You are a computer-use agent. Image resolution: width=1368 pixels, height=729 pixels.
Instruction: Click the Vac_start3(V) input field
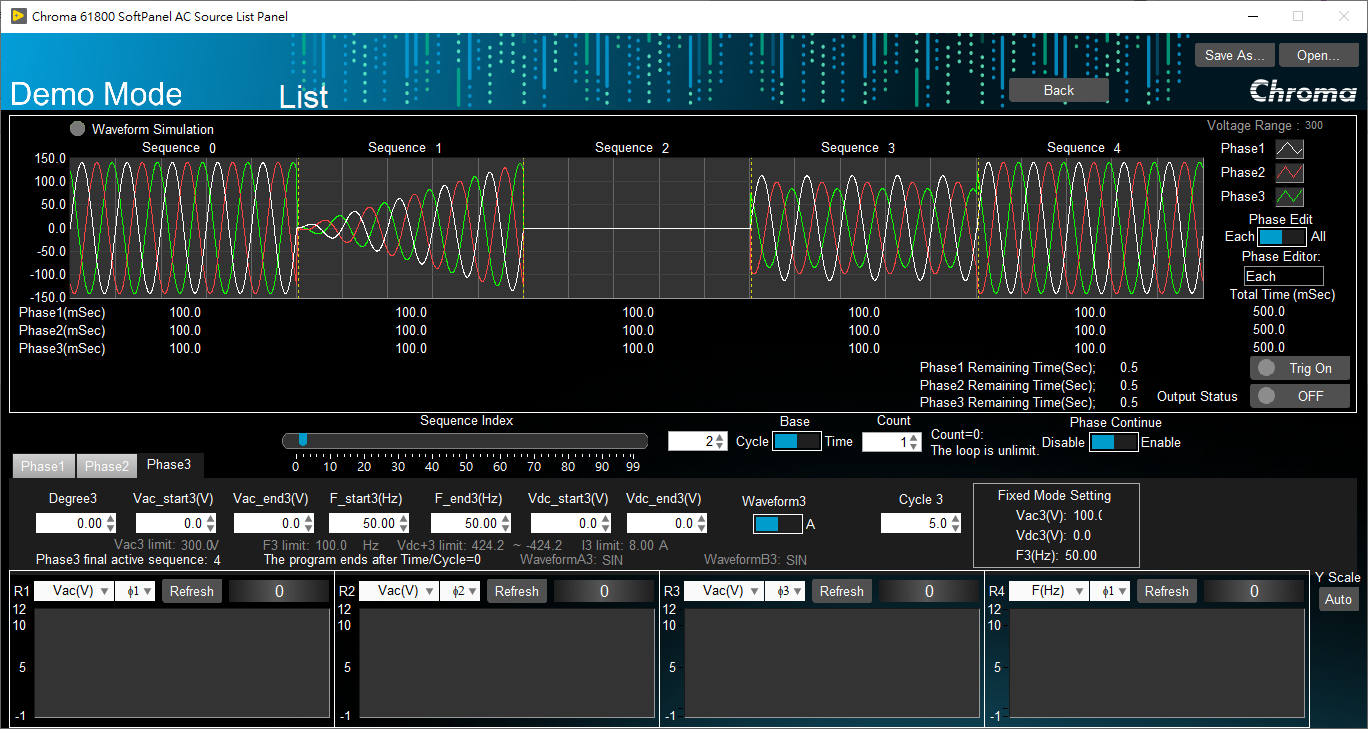tap(170, 523)
